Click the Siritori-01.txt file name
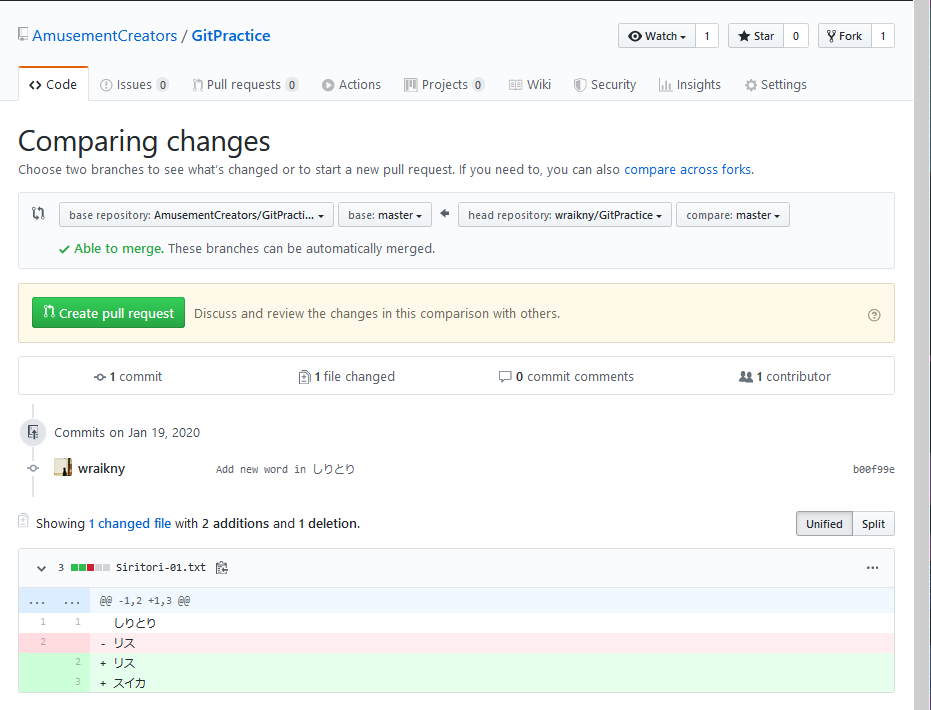The height and width of the screenshot is (710, 931). tap(161, 568)
